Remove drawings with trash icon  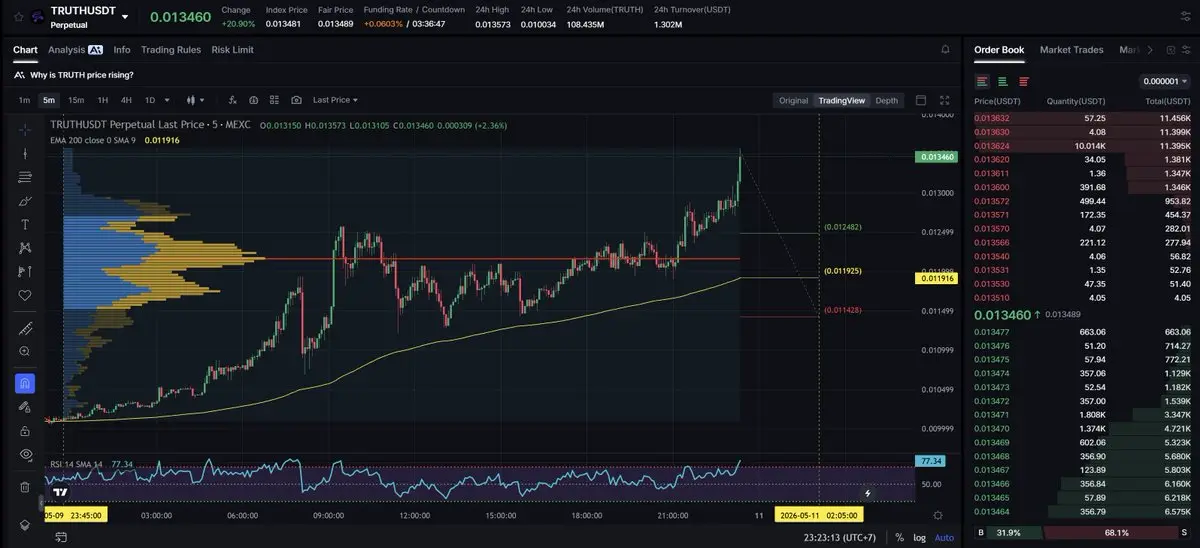(25, 487)
